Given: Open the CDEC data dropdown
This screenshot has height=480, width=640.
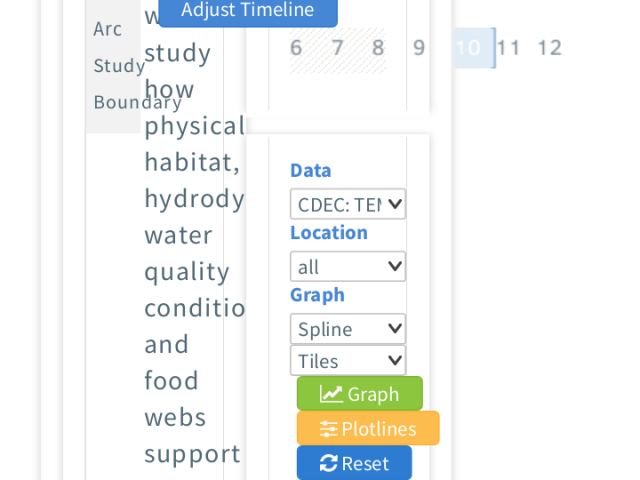Looking at the screenshot, I should [348, 204].
